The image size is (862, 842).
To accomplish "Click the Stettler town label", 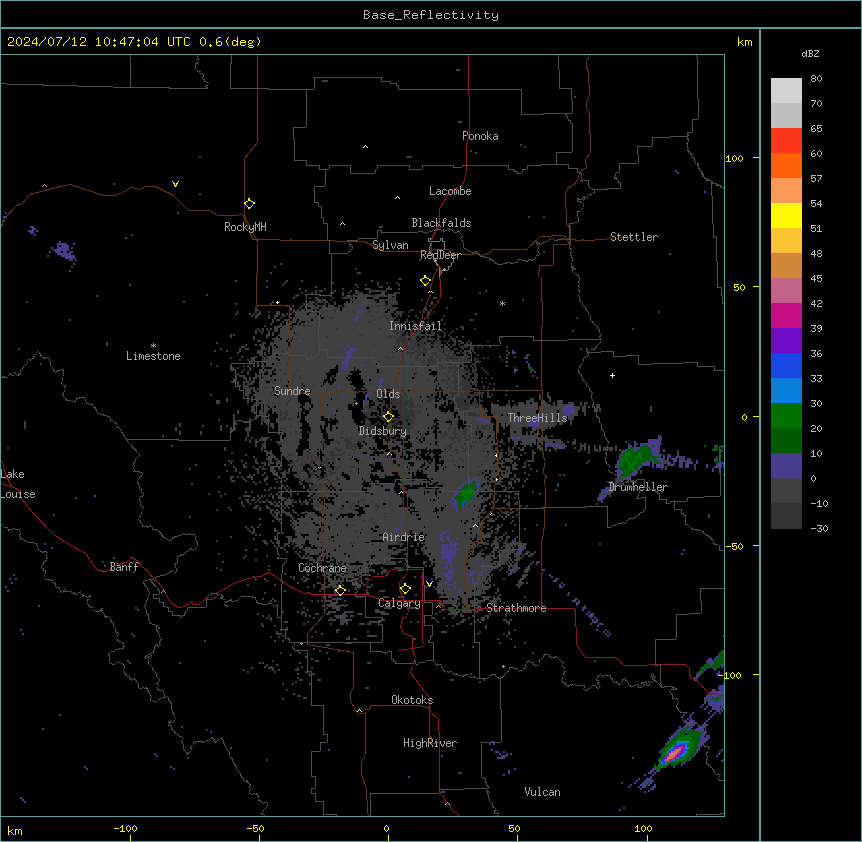I will [634, 237].
